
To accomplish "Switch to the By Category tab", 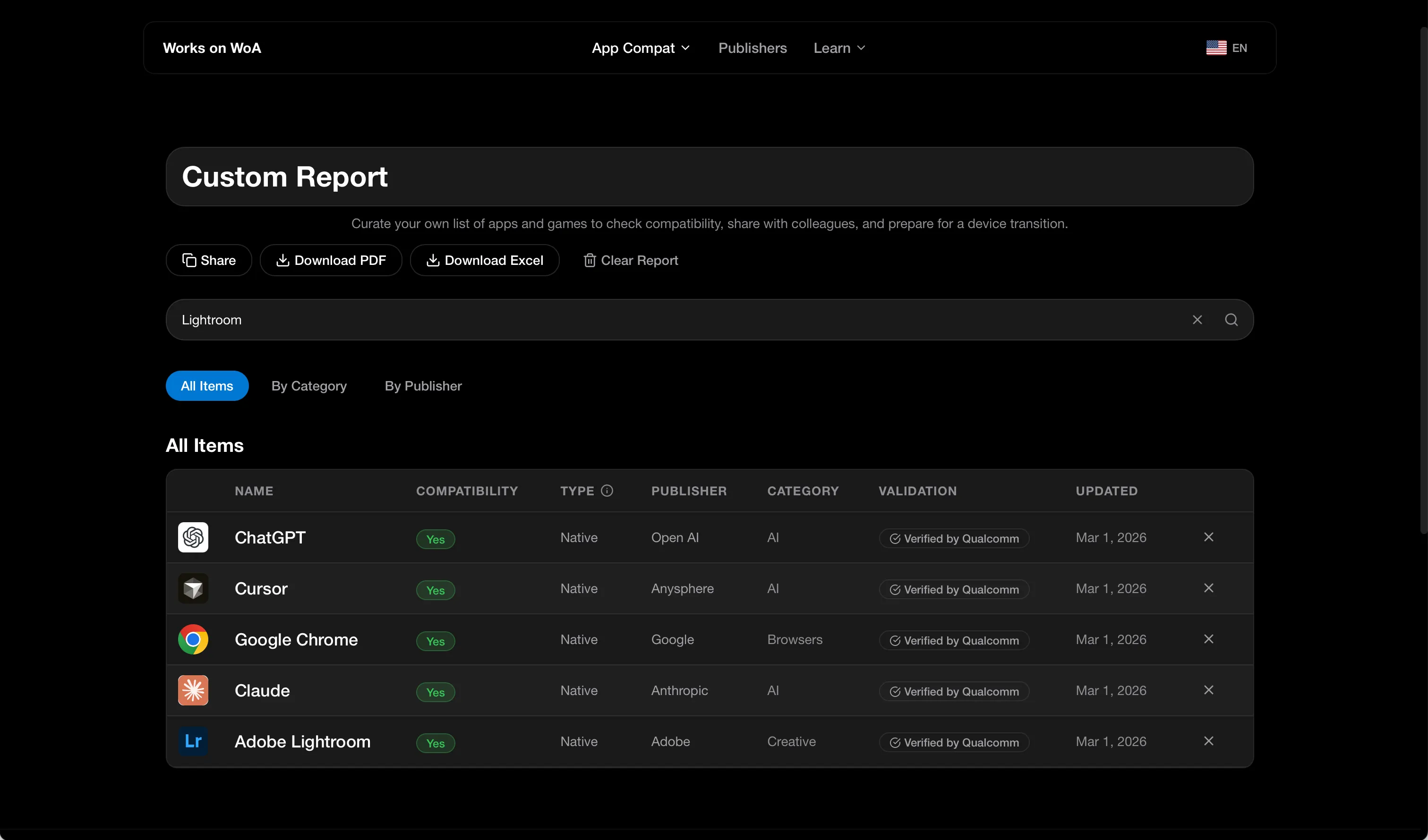I will pyautogui.click(x=309, y=386).
